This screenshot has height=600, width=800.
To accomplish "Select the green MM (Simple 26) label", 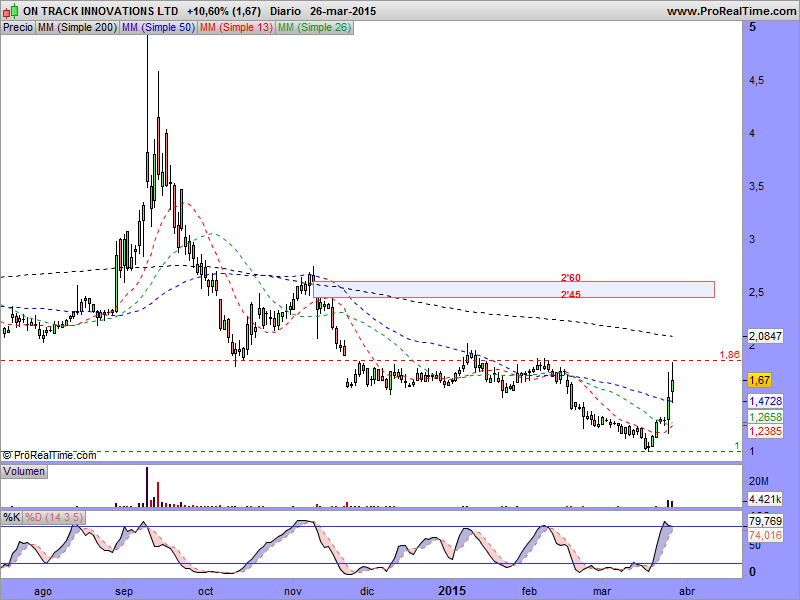I will tap(313, 28).
